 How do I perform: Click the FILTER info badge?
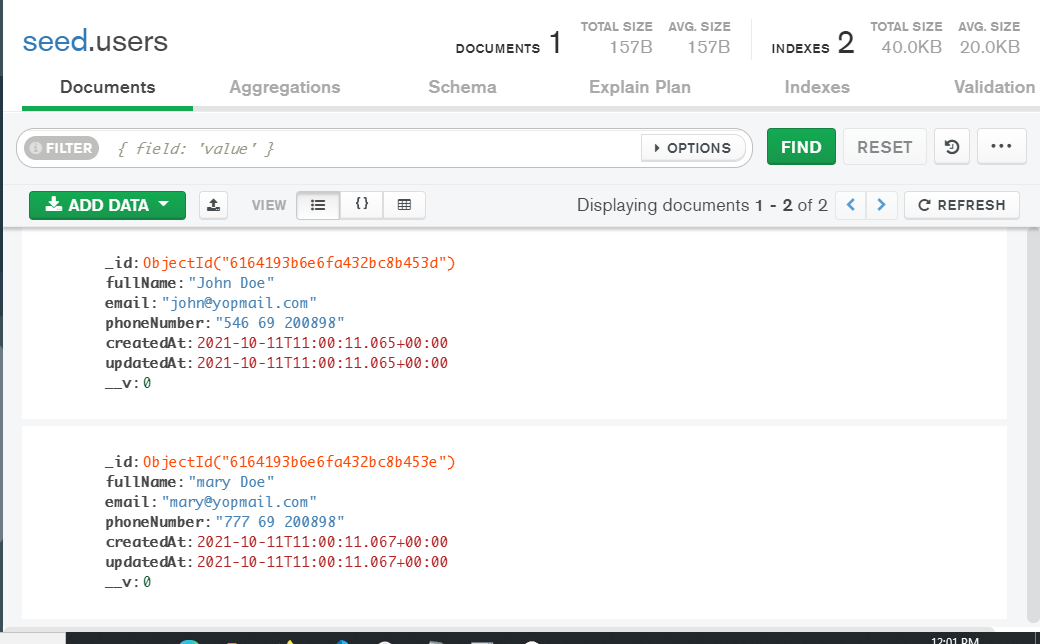coord(61,148)
